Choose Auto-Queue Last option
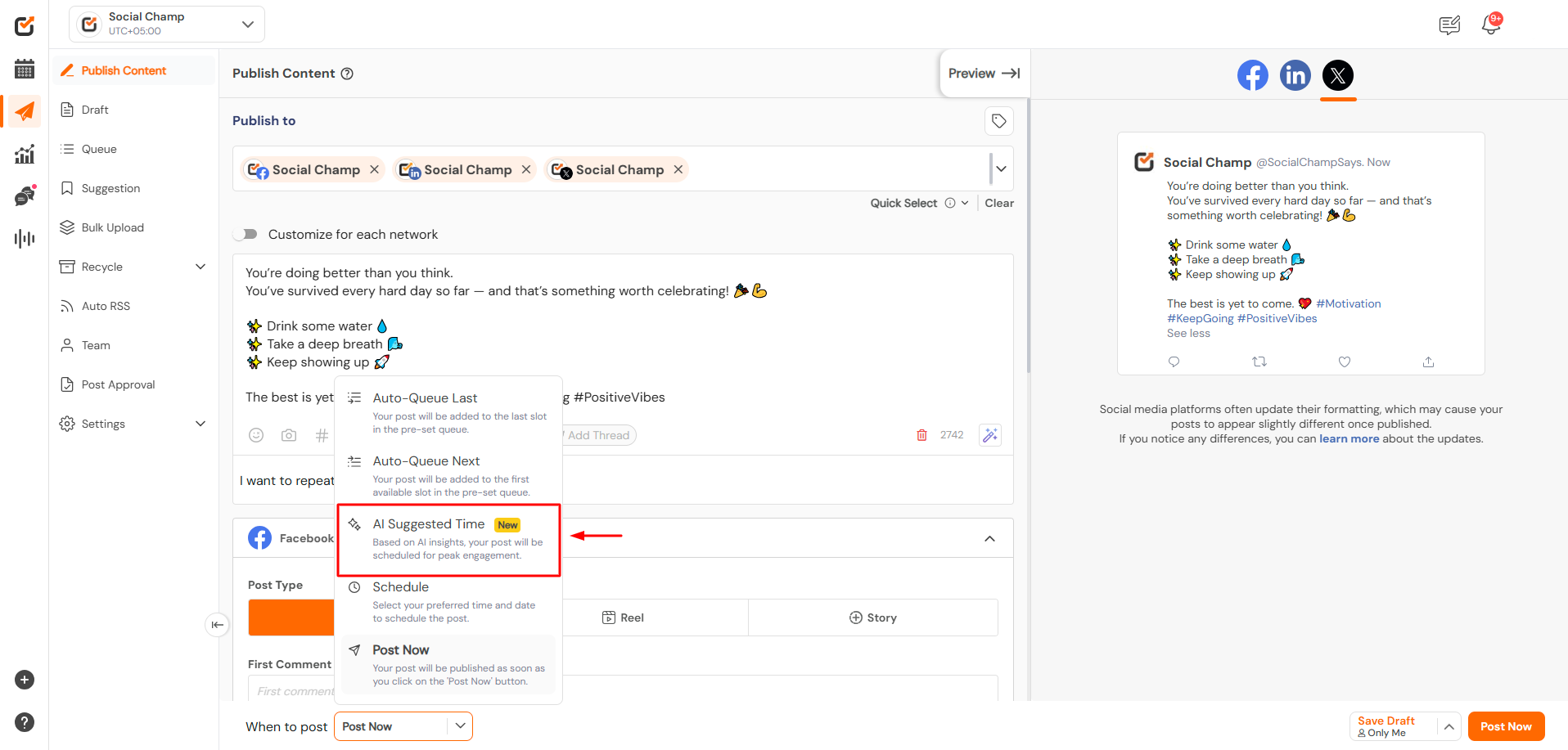The image size is (1568, 750). [448, 412]
